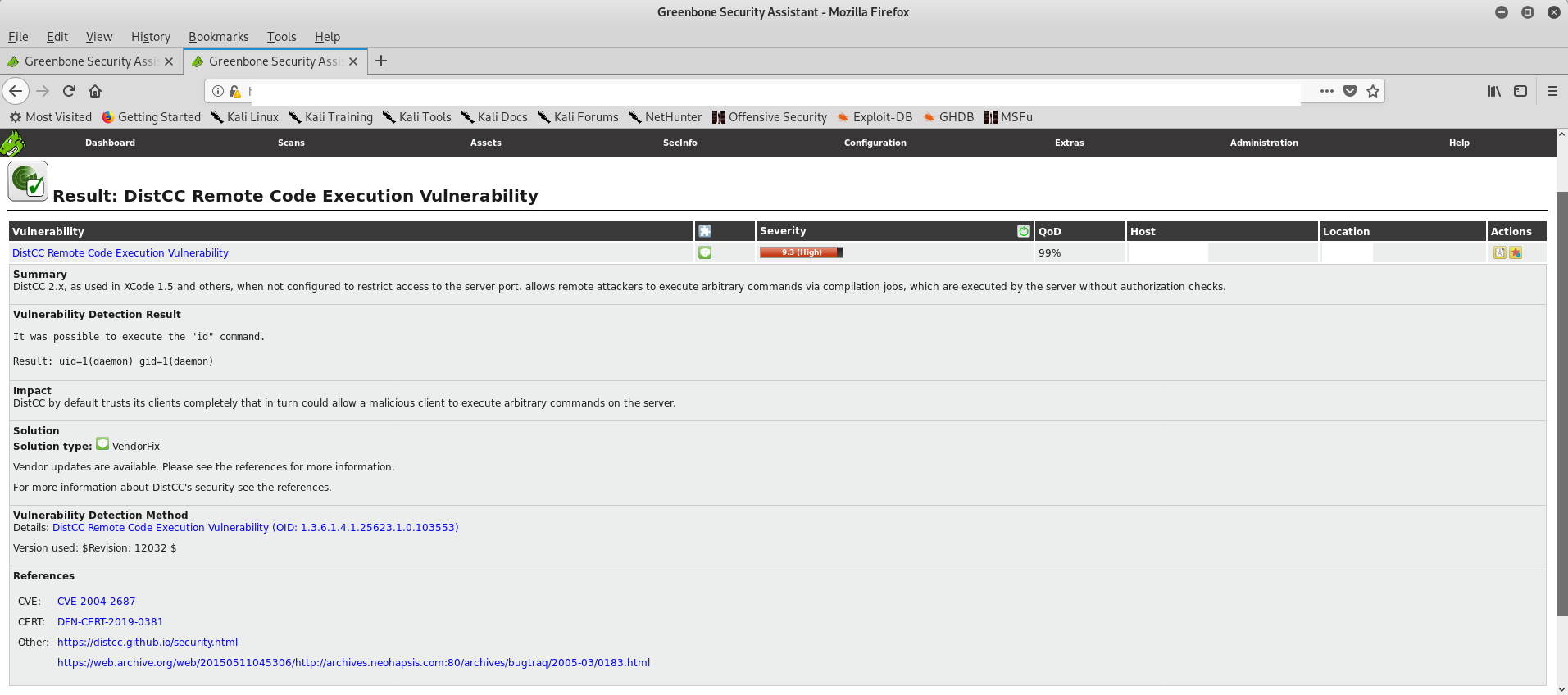Open the distcc.github.io security link
1568x695 pixels.
coord(148,643)
